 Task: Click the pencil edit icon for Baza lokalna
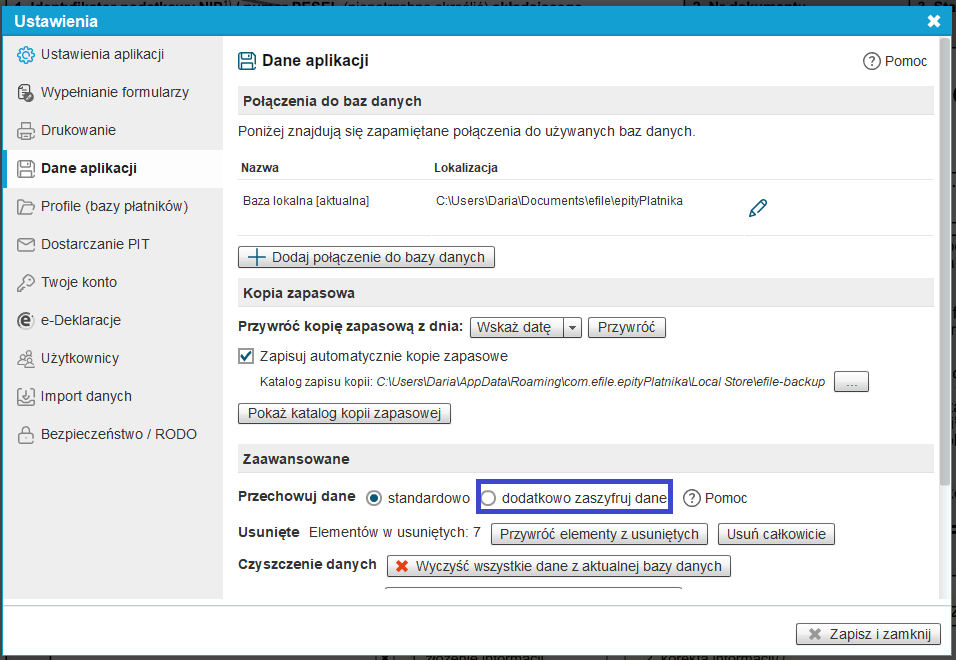click(758, 208)
